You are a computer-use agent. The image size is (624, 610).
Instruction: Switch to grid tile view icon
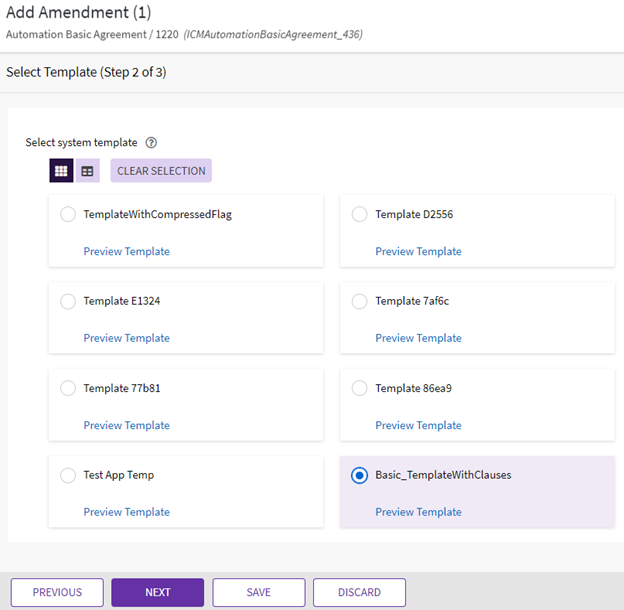coord(61,171)
